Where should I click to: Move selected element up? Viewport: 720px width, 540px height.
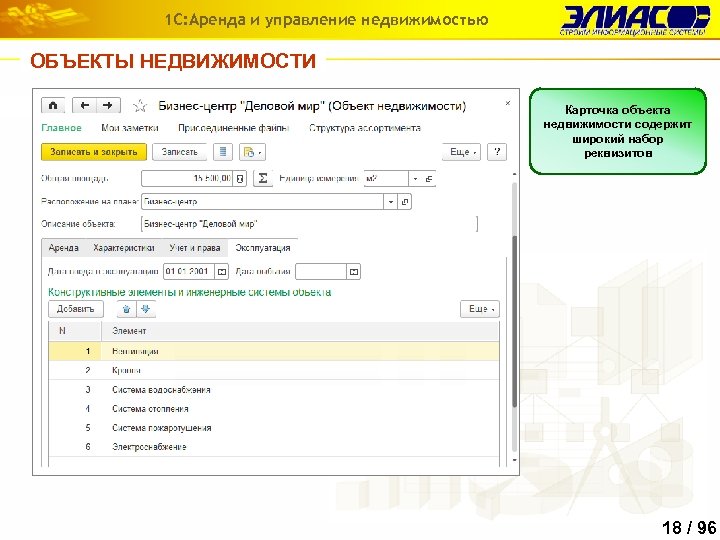point(126,309)
